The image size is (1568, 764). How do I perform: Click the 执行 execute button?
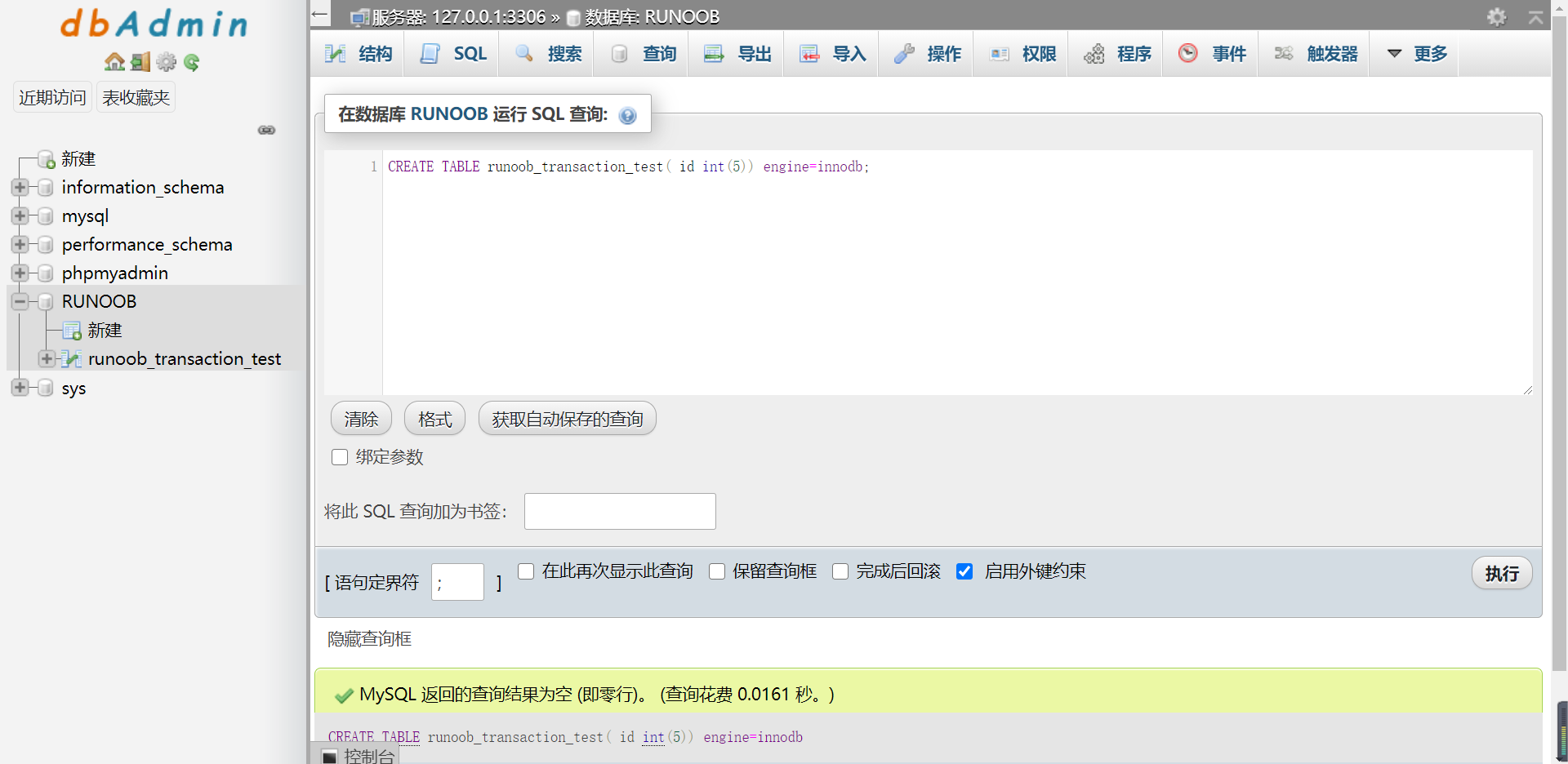[1502, 573]
